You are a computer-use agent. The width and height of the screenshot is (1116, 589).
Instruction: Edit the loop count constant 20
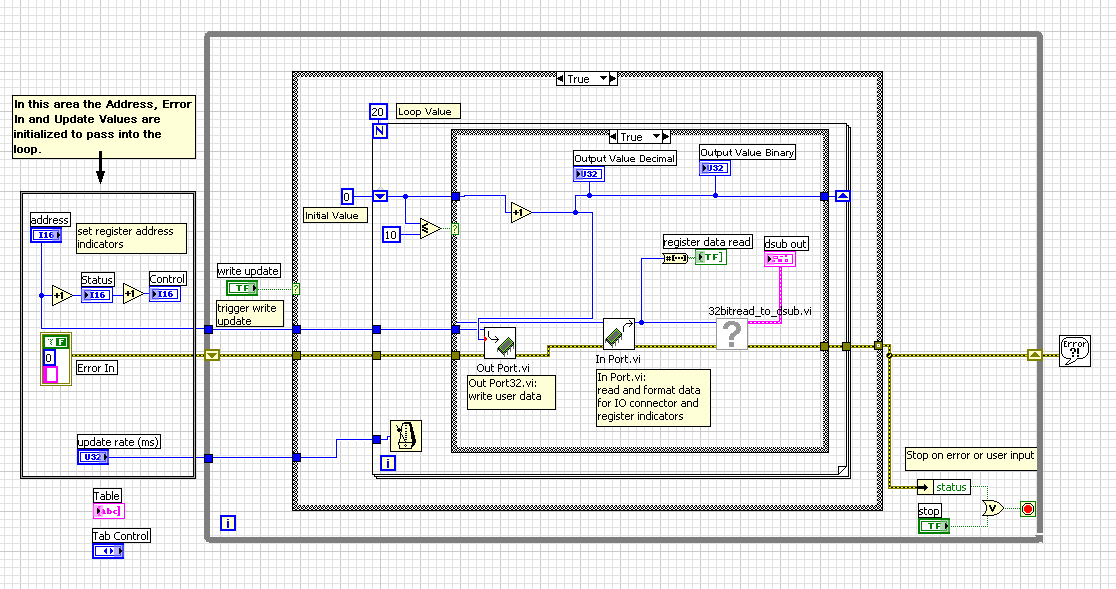(x=378, y=112)
